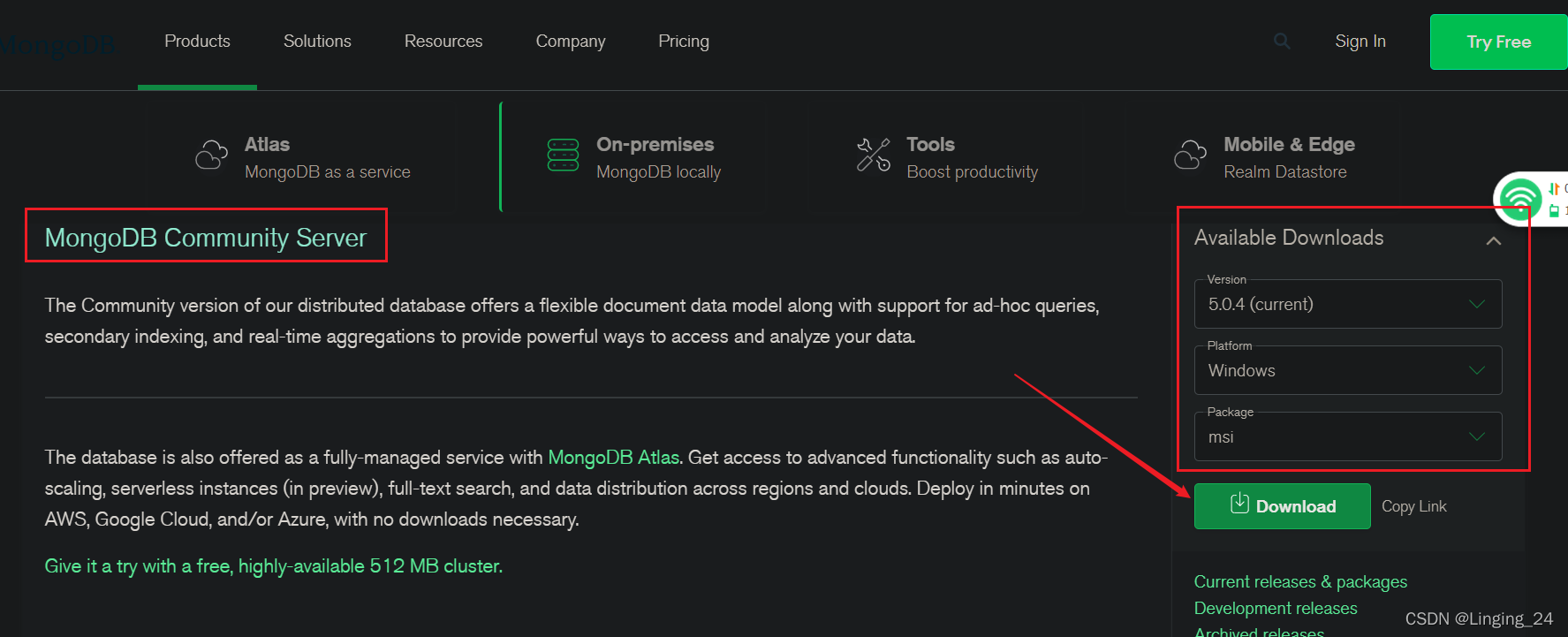Open the Platform Windows dropdown
Image resolution: width=1568 pixels, height=637 pixels.
1348,370
